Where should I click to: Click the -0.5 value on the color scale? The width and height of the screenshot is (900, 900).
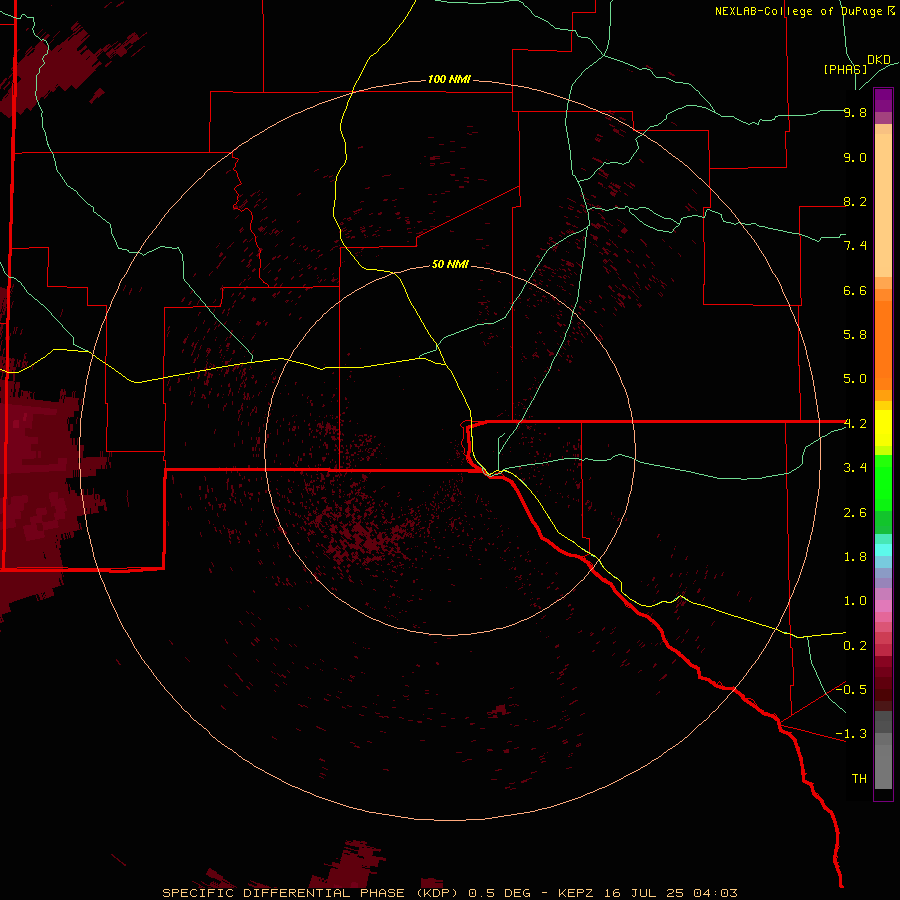(x=851, y=690)
